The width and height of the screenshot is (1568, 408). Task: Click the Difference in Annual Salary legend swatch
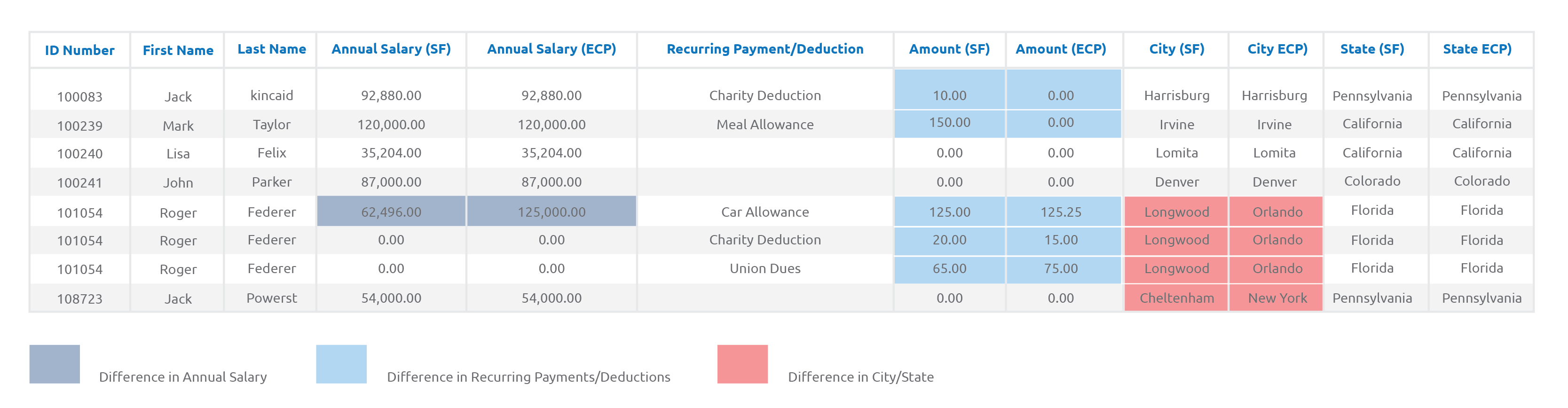point(54,364)
